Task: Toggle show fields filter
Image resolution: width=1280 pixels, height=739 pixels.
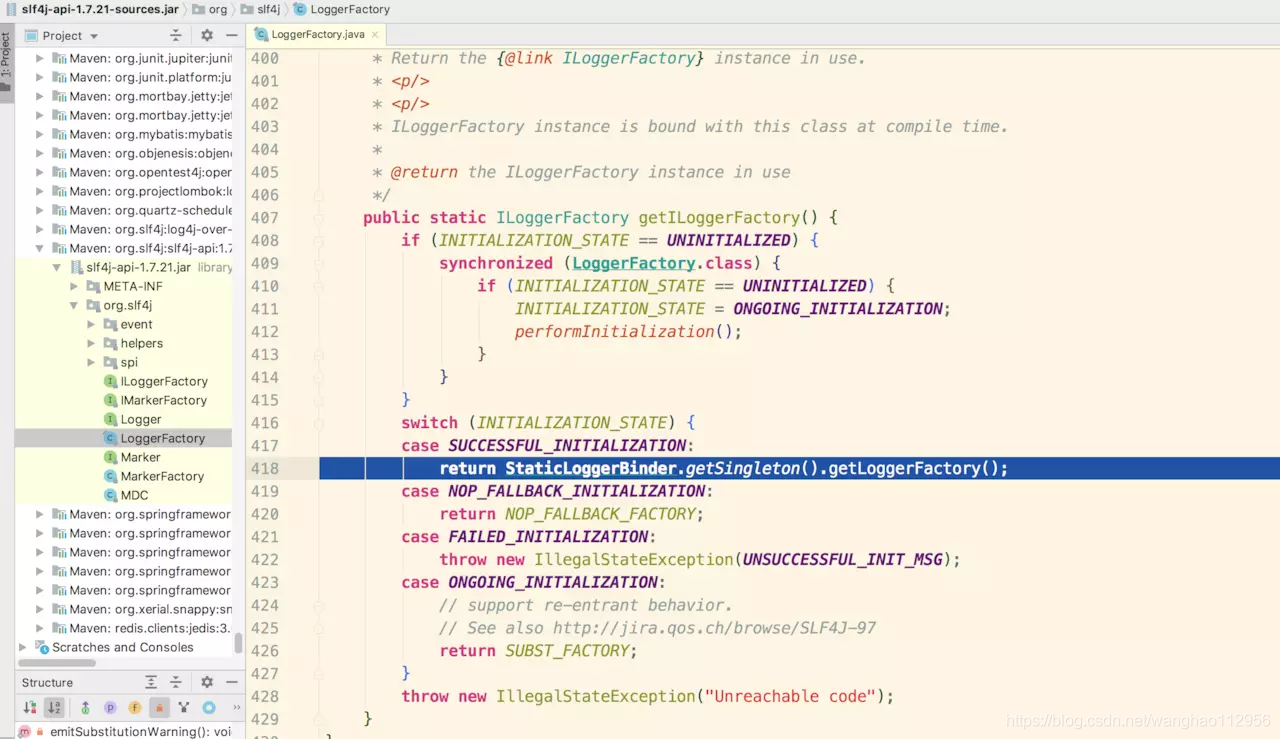Action: pos(134,707)
